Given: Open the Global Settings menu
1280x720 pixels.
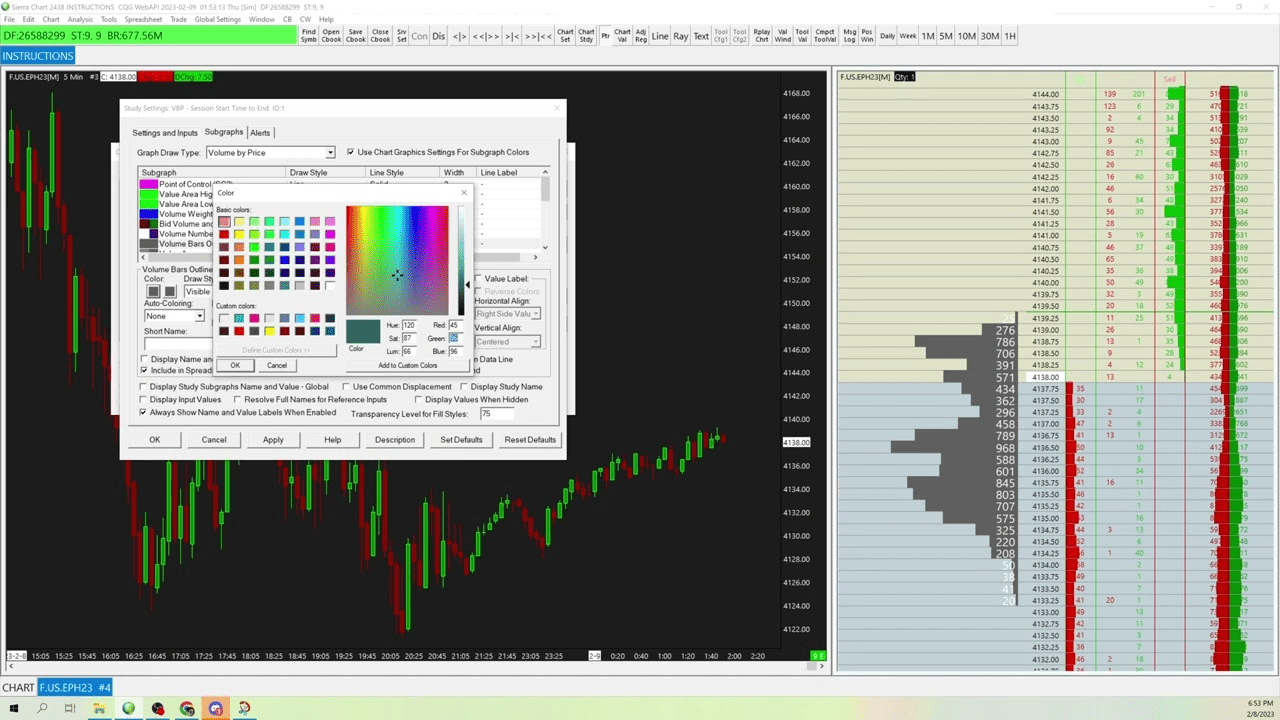Looking at the screenshot, I should point(217,19).
